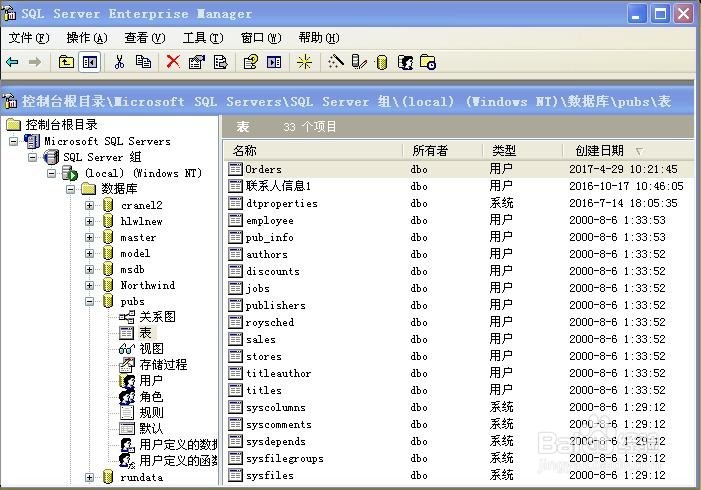The height and width of the screenshot is (490, 701).
Task: Open the 窗口(W) menu
Action: (x=261, y=38)
